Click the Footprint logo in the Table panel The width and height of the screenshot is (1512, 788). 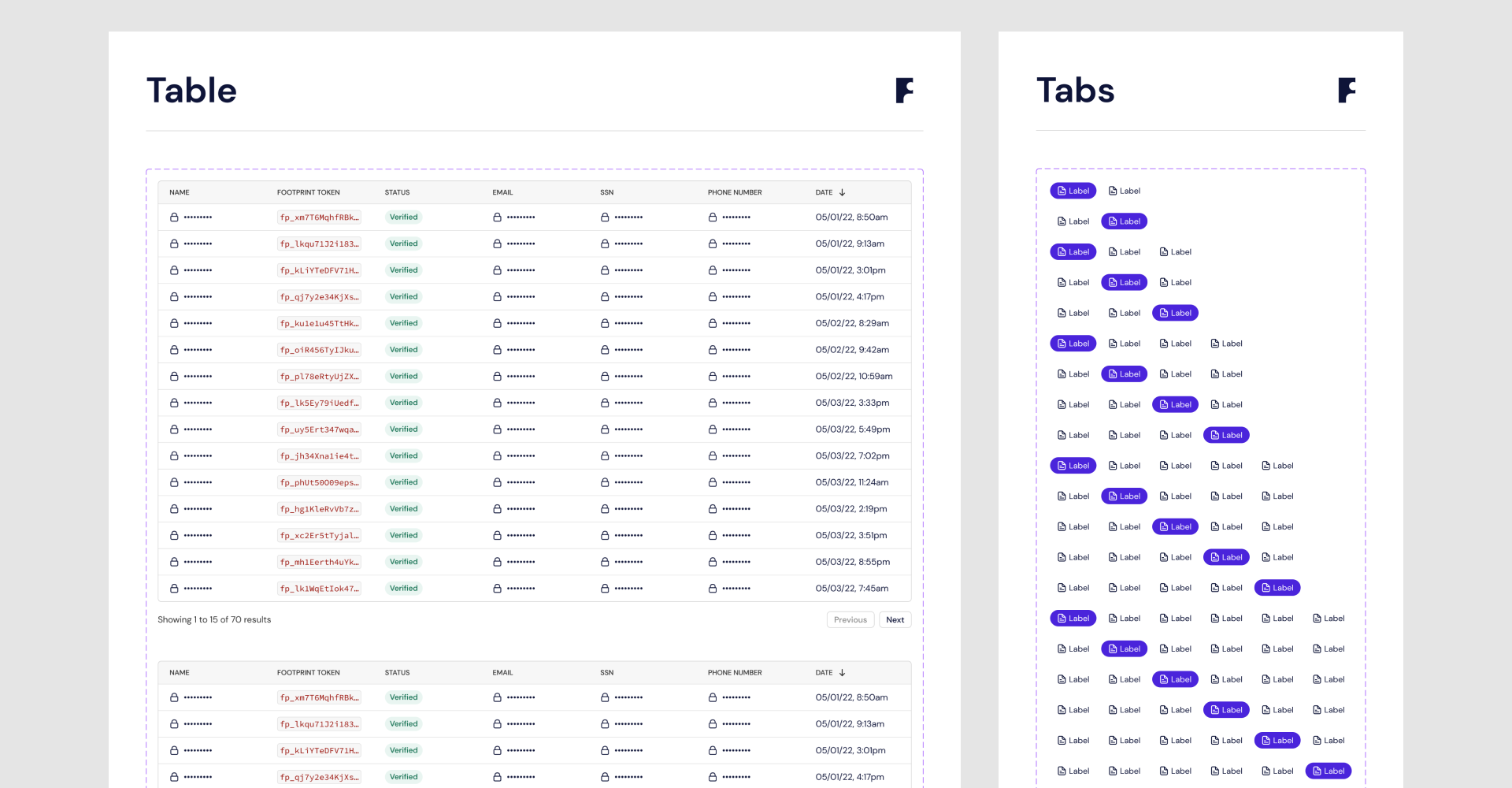tap(904, 91)
